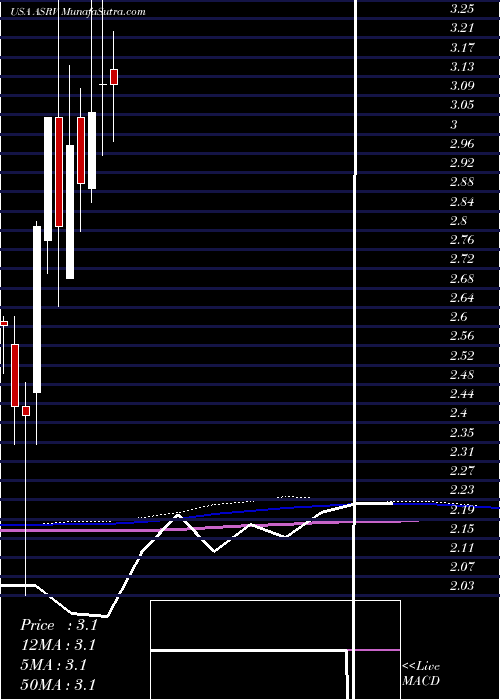This screenshot has height=700, width=500.
Task: Click the 3.13 price axis label
Action: click(461, 67)
